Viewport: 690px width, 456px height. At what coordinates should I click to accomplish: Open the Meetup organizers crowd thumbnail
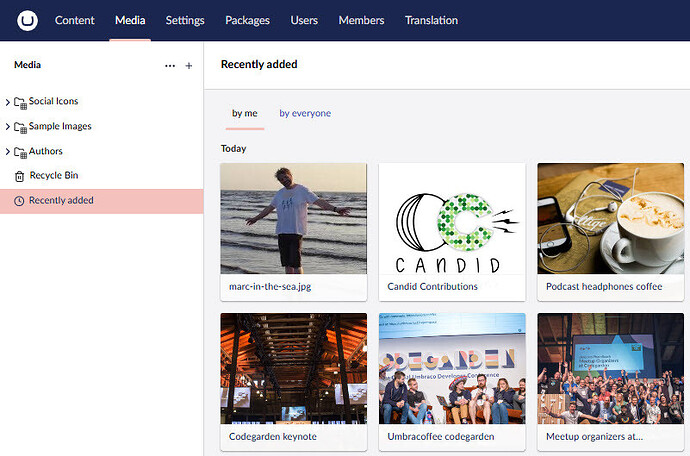(610, 368)
